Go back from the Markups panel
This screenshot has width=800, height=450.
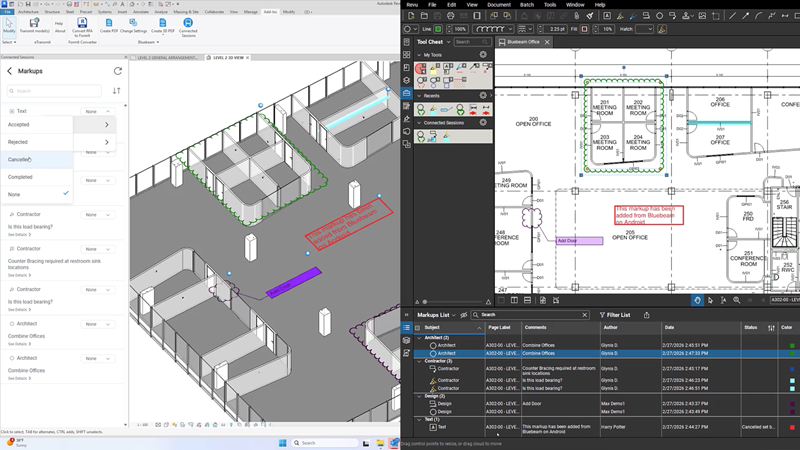click(10, 71)
